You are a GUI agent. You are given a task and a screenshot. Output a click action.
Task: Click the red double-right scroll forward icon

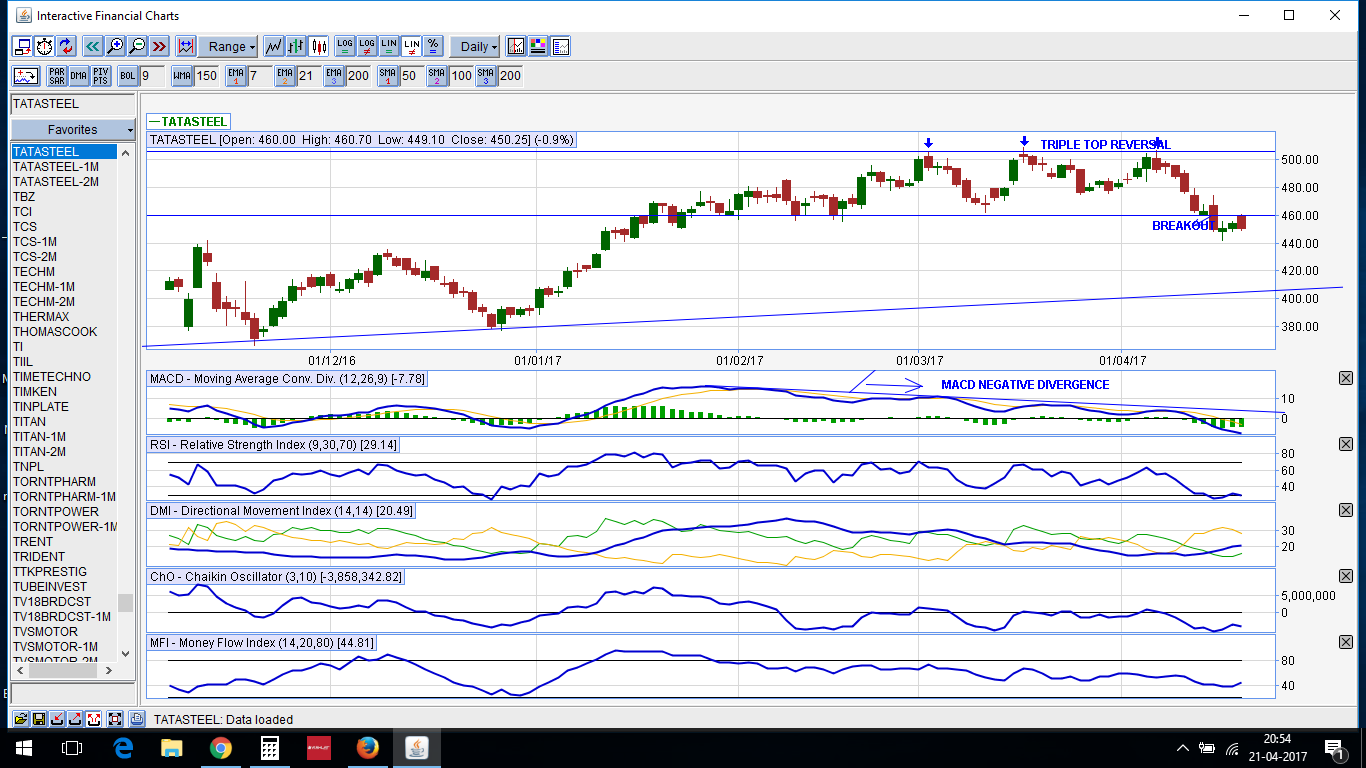click(x=159, y=47)
